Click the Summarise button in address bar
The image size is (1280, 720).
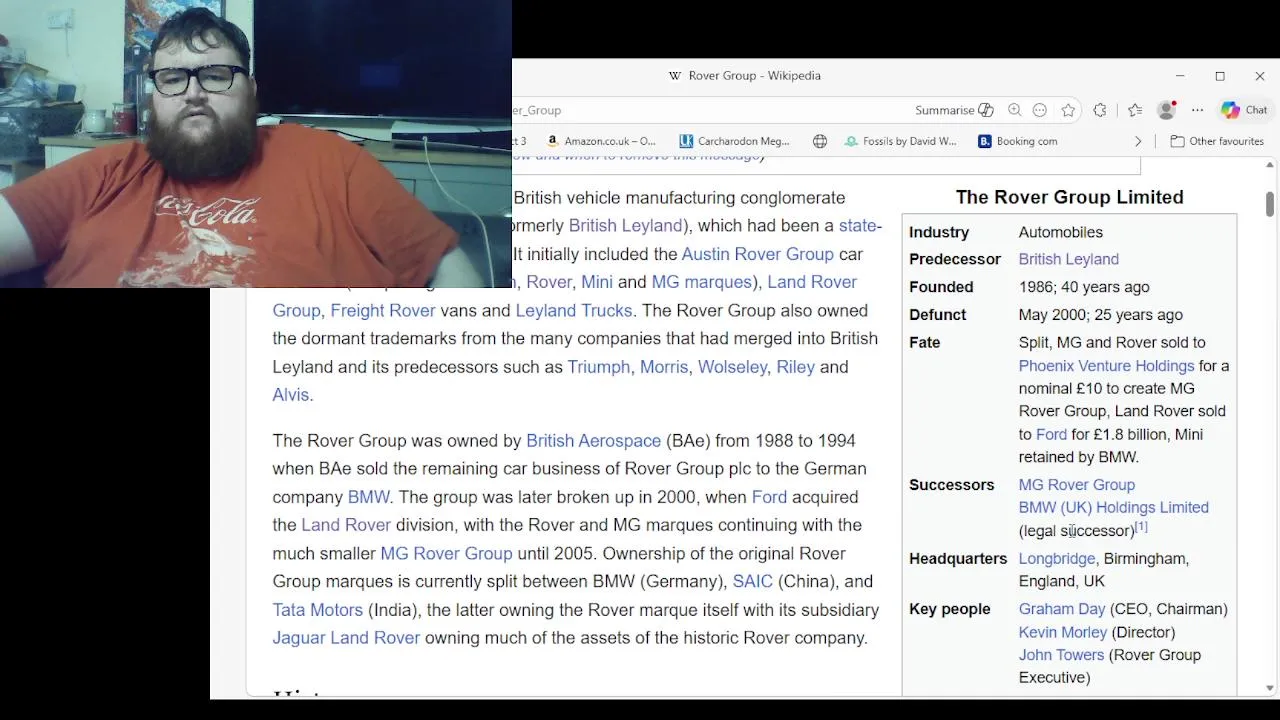(x=953, y=110)
